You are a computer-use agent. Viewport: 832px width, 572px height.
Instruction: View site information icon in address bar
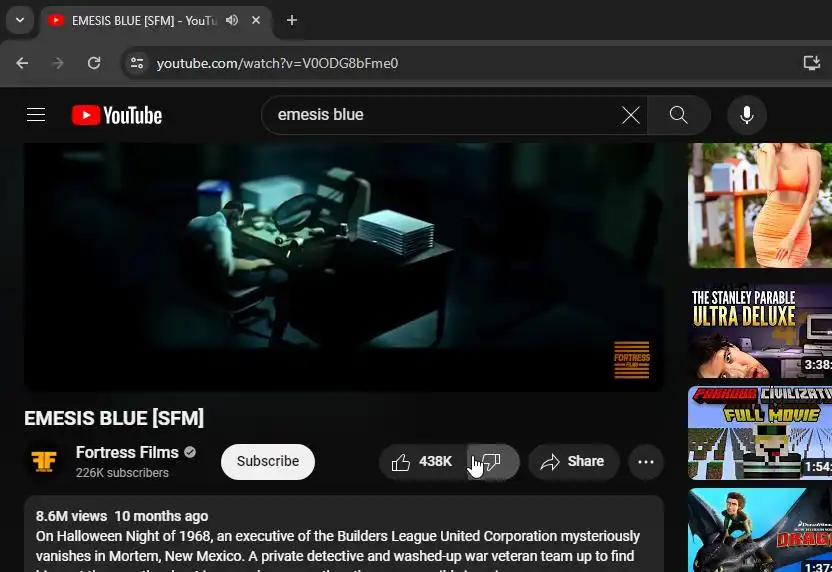pos(137,63)
